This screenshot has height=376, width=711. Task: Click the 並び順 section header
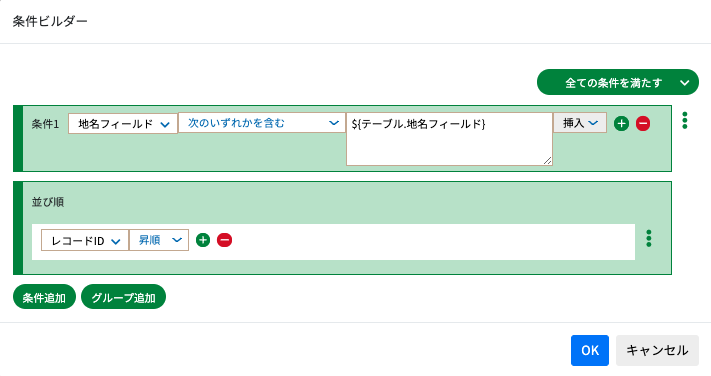pyautogui.click(x=48, y=202)
